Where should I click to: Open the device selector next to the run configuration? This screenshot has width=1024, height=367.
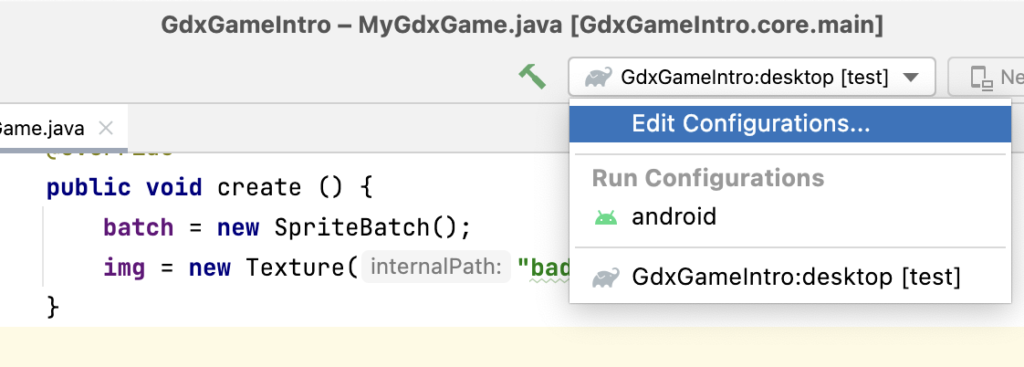[x=986, y=77]
